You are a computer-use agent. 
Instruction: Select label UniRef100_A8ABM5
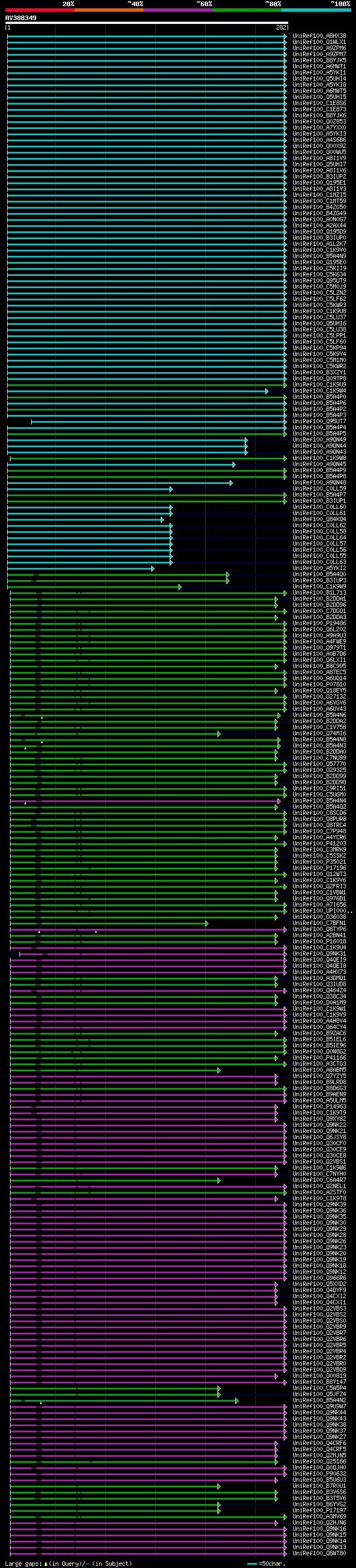point(319,1070)
